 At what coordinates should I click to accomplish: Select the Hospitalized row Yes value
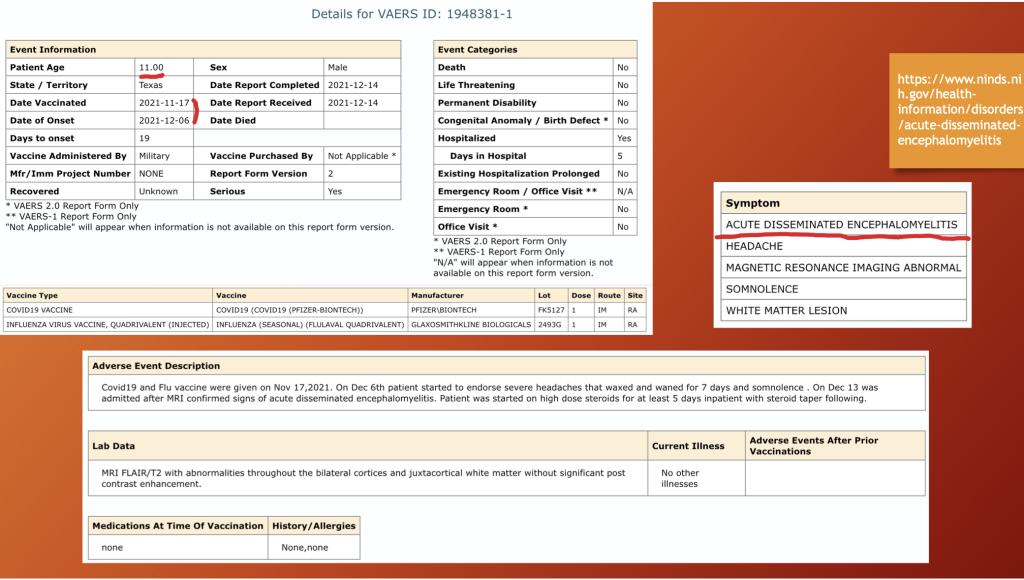coord(624,138)
